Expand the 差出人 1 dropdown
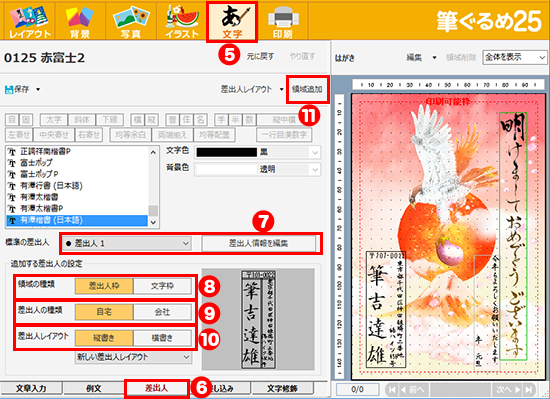 tap(127, 243)
